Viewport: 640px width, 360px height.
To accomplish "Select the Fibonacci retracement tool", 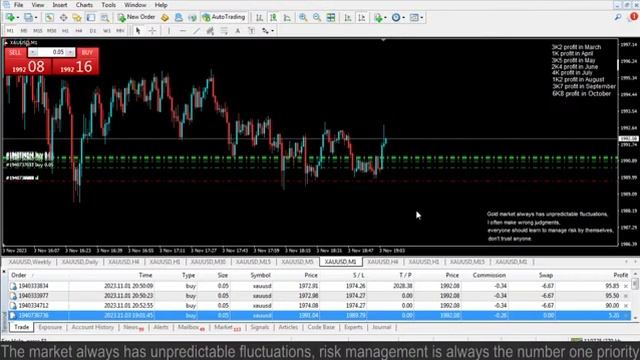I will [224, 31].
